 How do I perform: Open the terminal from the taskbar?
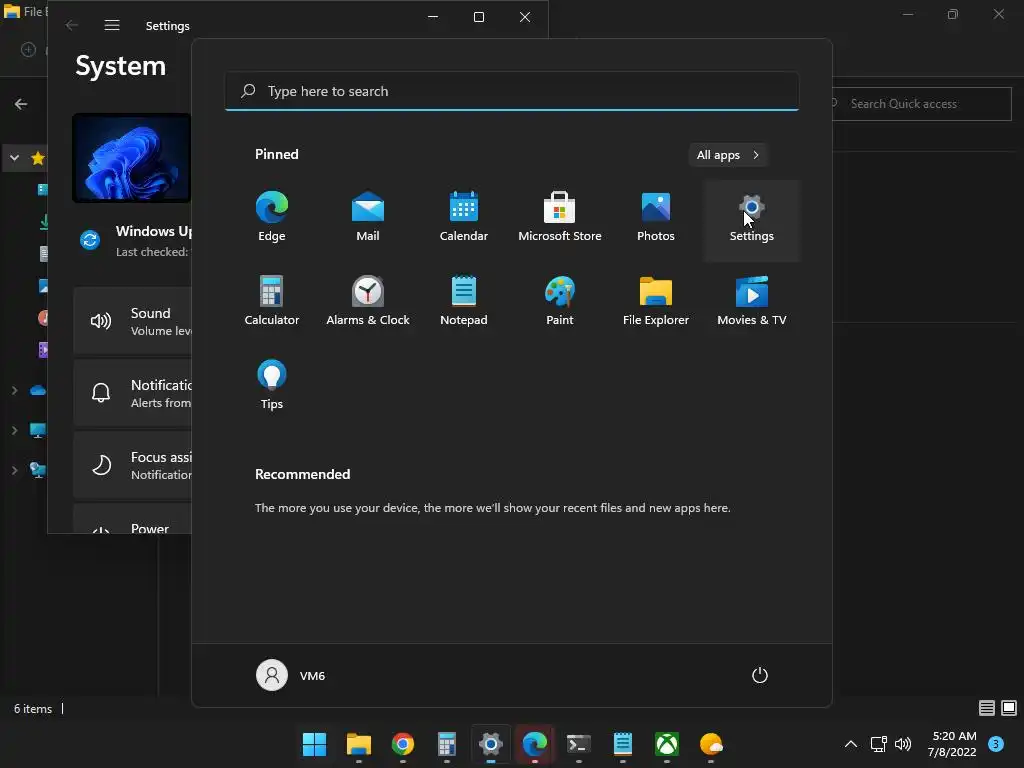pos(579,744)
